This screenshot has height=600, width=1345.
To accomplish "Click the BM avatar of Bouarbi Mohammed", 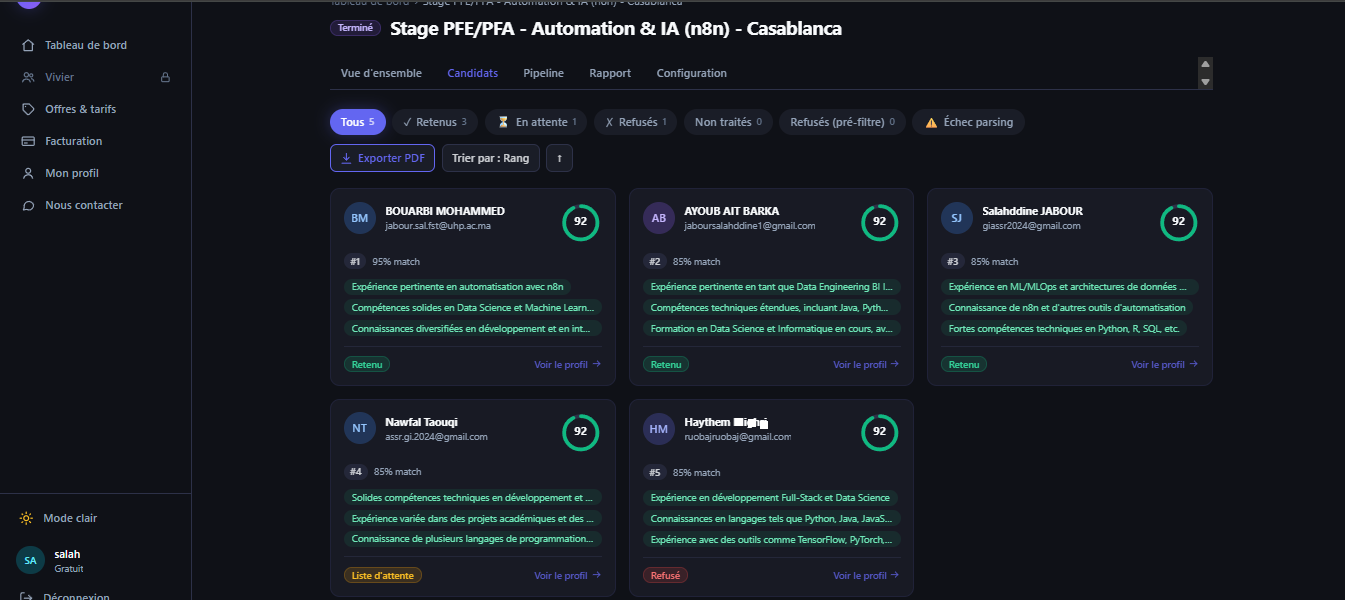I will point(360,218).
